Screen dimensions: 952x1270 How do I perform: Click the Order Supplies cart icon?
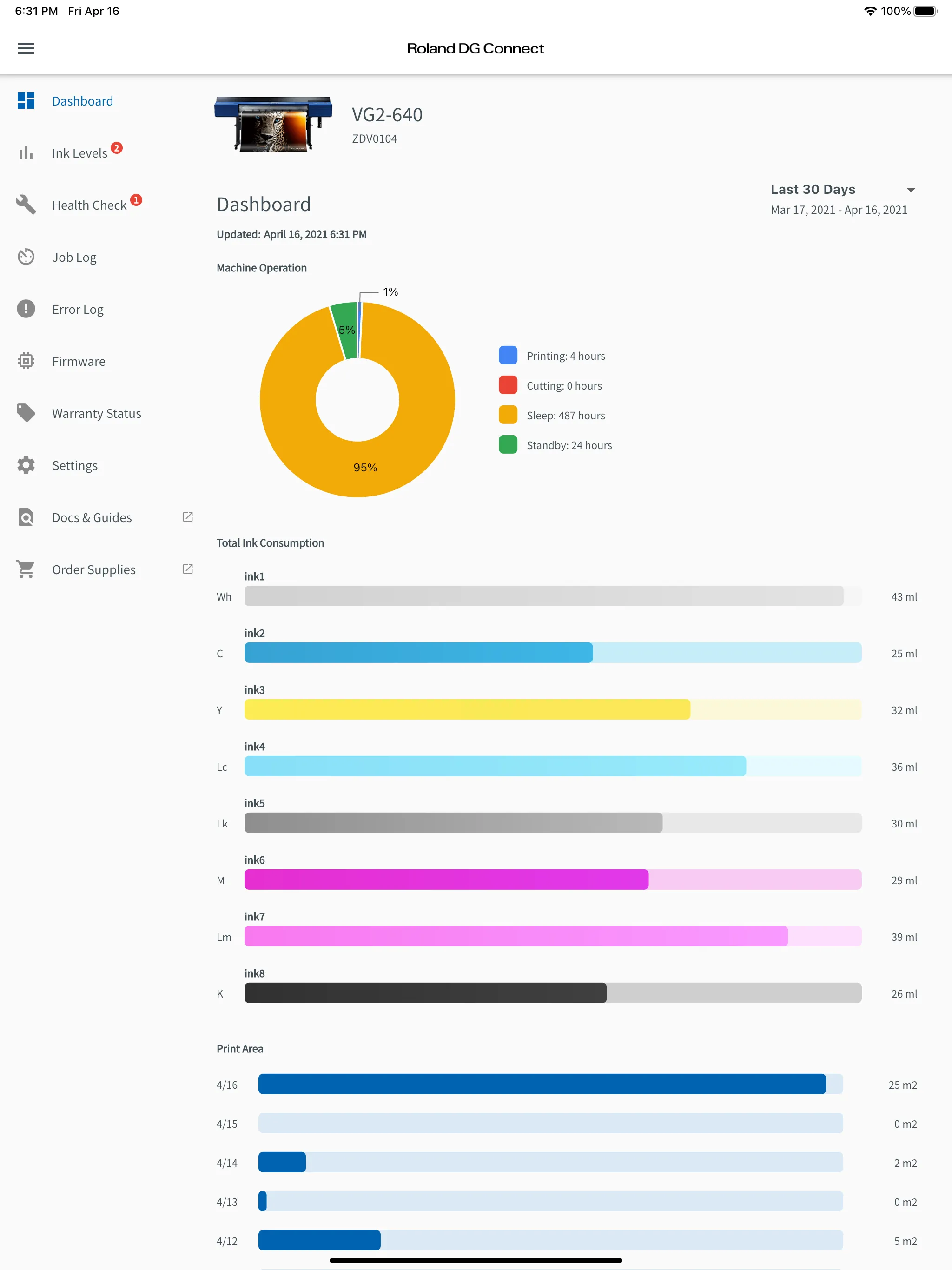click(x=26, y=569)
